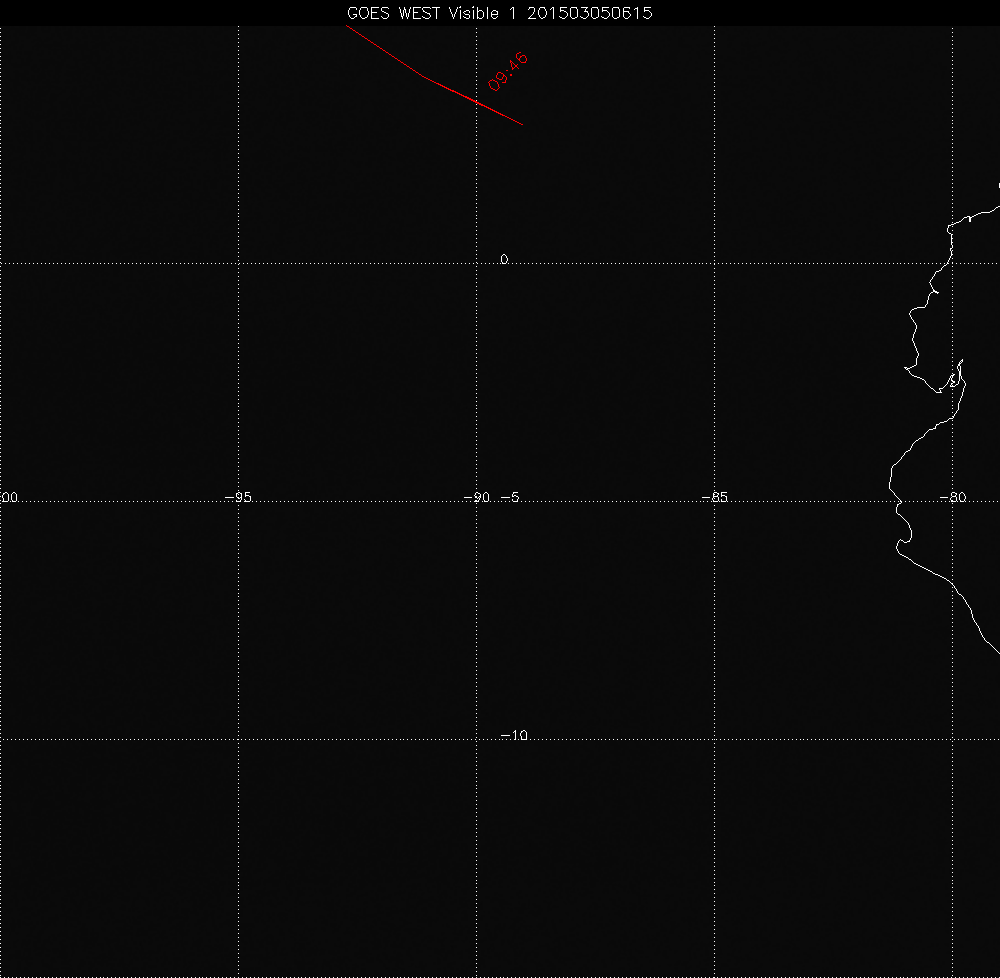The width and height of the screenshot is (1000, 978).
Task: Click the latitude label -5
Action: coord(510,497)
